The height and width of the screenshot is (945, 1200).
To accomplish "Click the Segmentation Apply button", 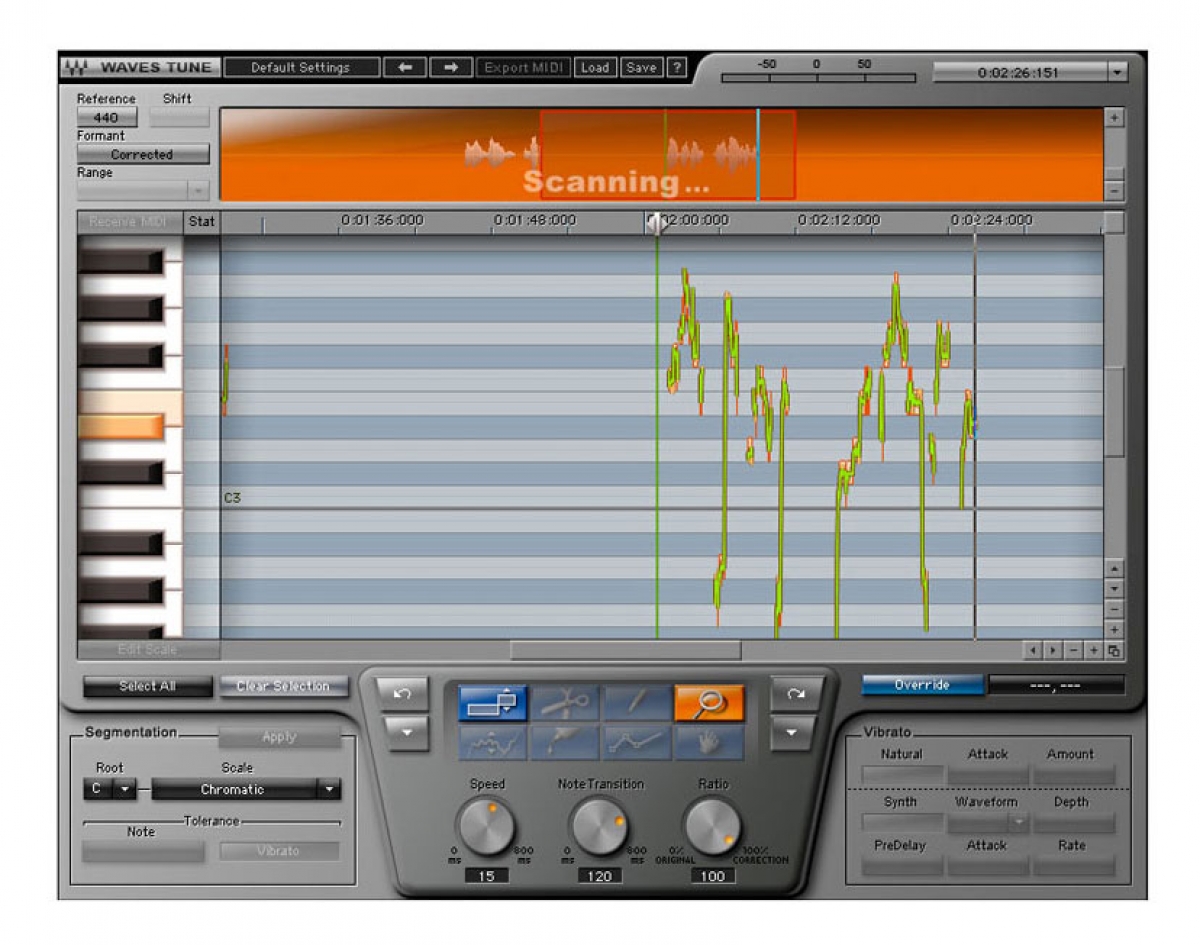I will [279, 737].
